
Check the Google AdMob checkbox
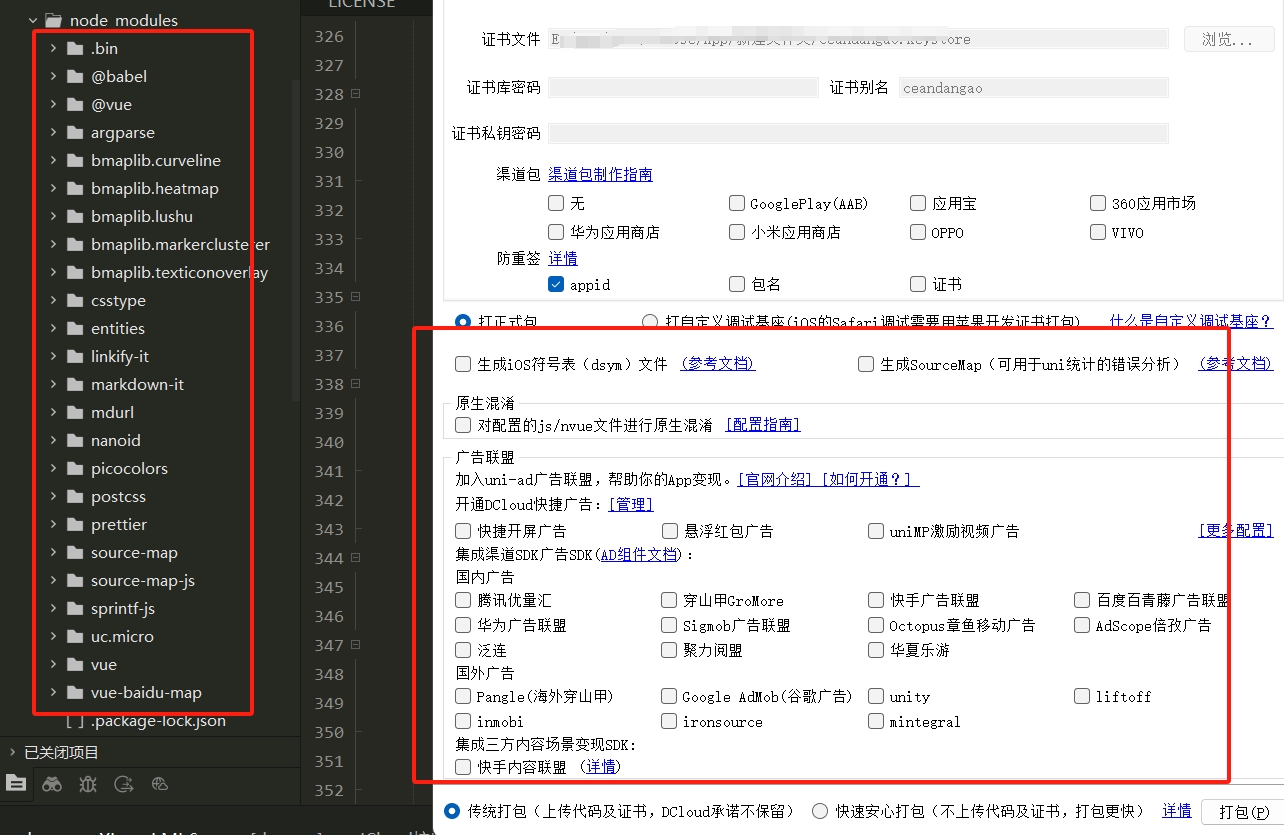coord(669,696)
